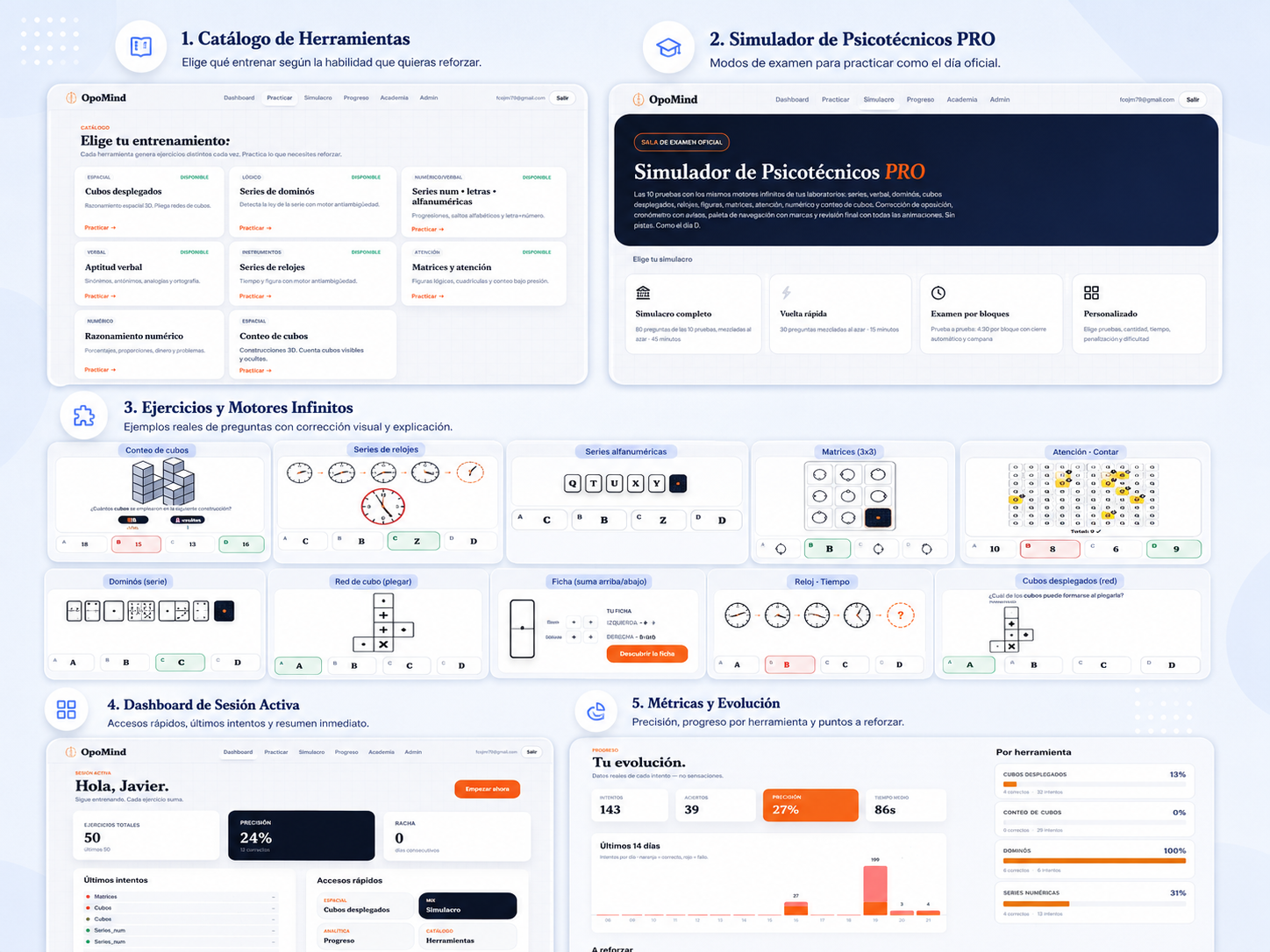The height and width of the screenshot is (952, 1270).
Task: Pick answer A in Red de cubo (plegar)
Action: click(x=298, y=666)
